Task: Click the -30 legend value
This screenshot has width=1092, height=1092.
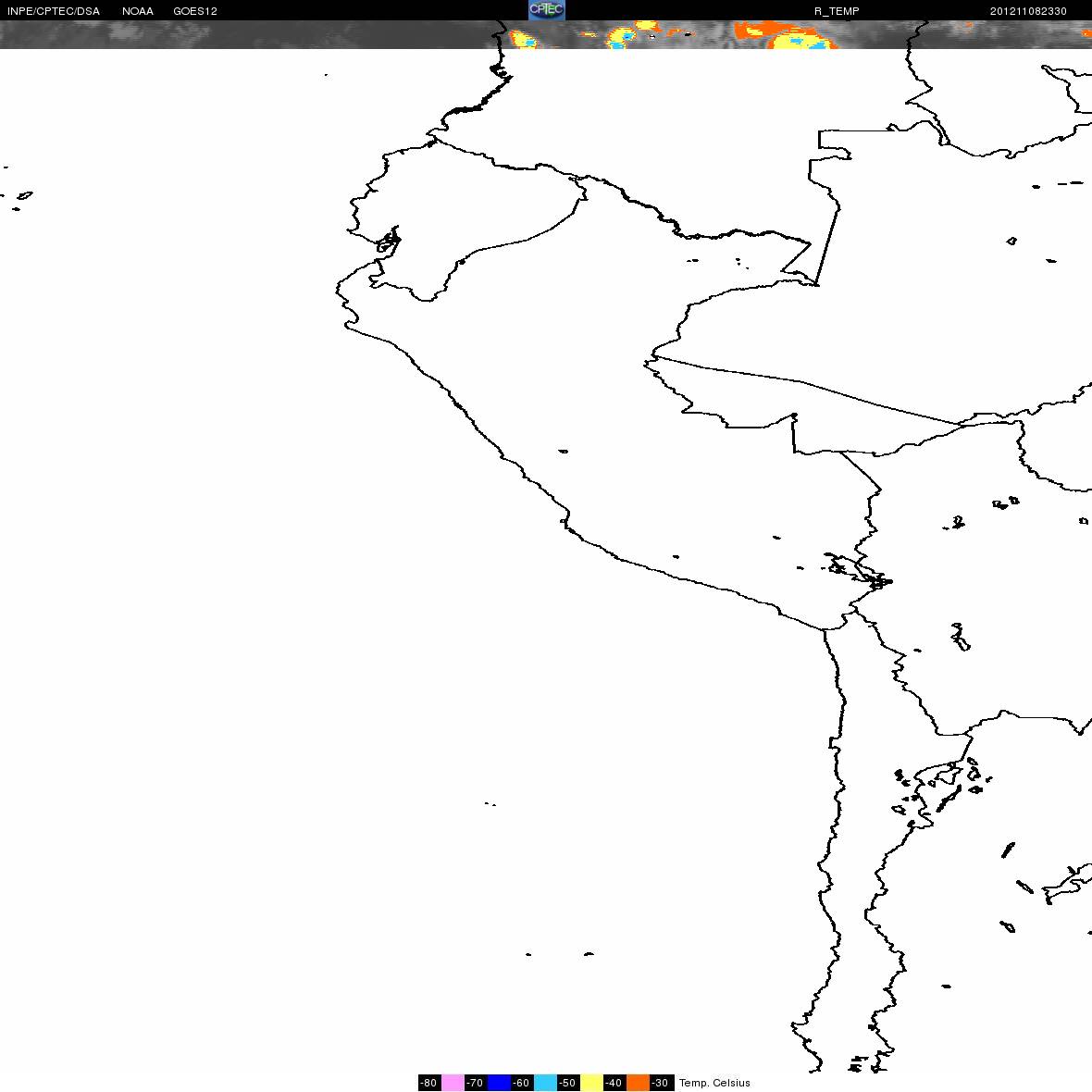Action: coord(661,1083)
